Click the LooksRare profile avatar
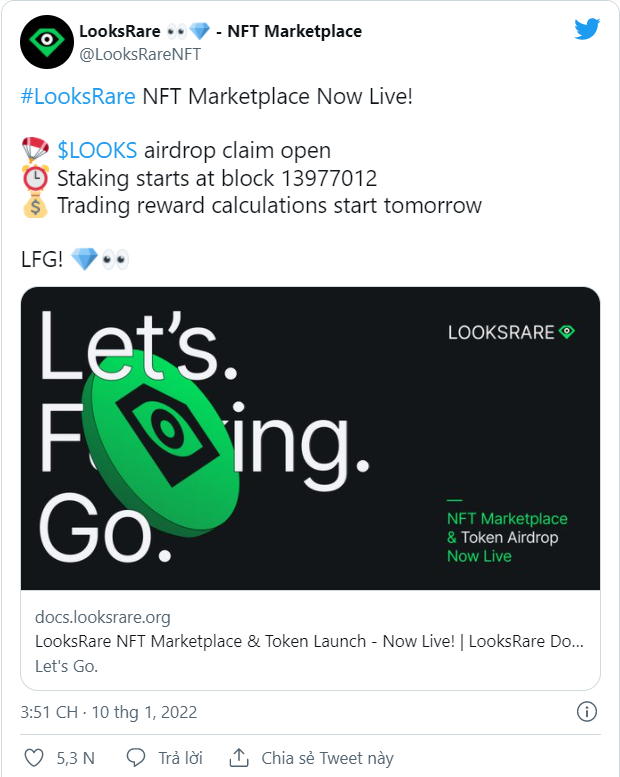 pos(46,42)
